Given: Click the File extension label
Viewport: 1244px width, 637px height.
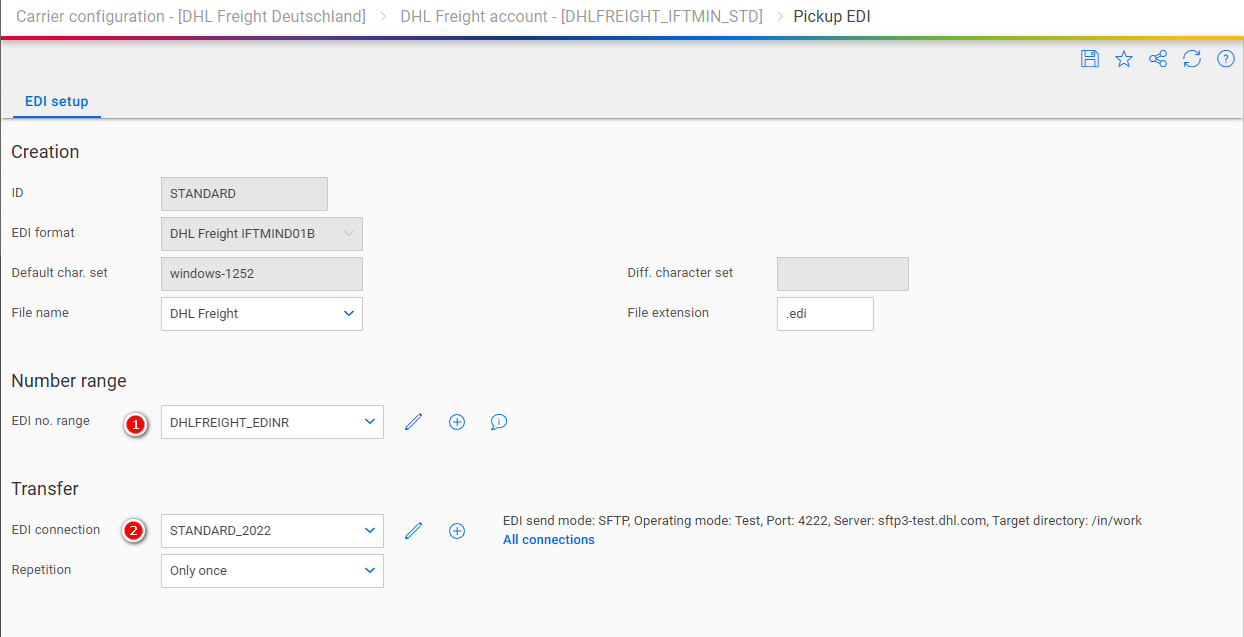Looking at the screenshot, I should pos(668,313).
